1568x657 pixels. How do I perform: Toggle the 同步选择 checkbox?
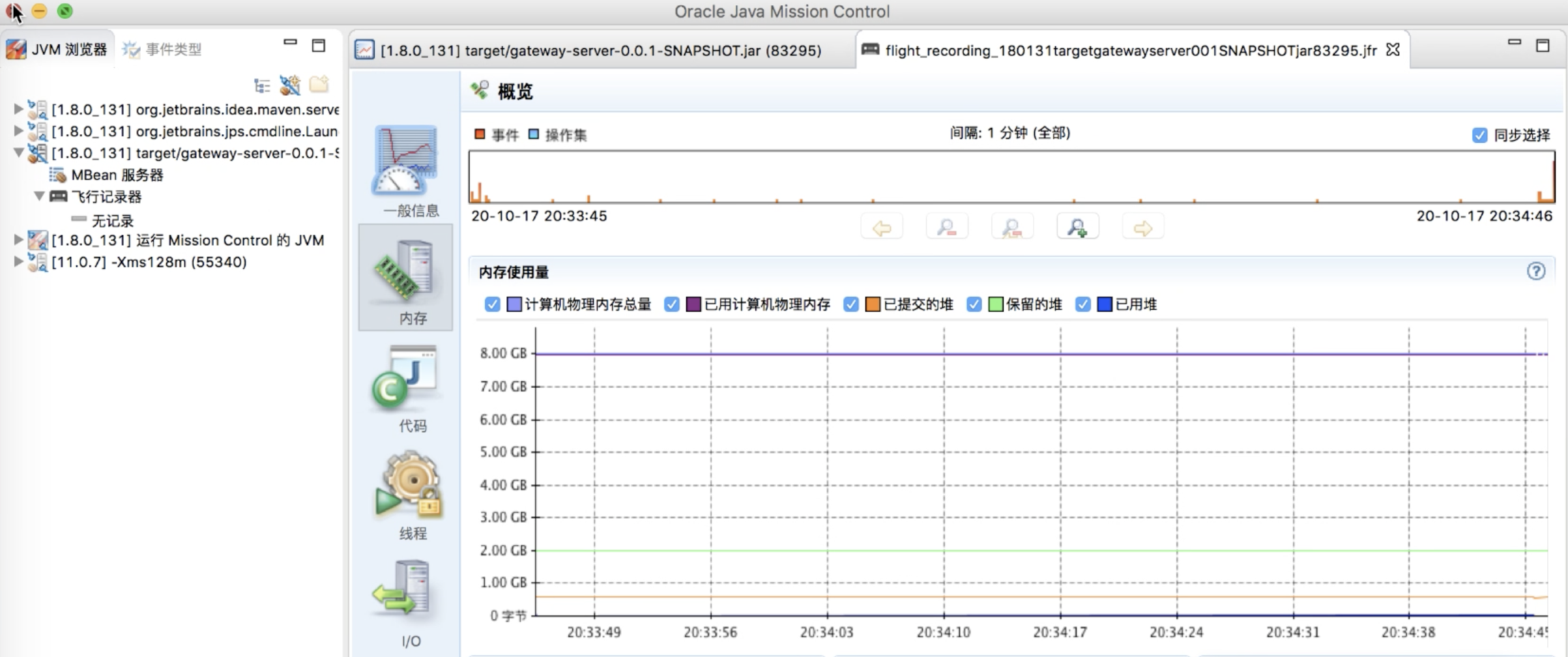pyautogui.click(x=1480, y=135)
